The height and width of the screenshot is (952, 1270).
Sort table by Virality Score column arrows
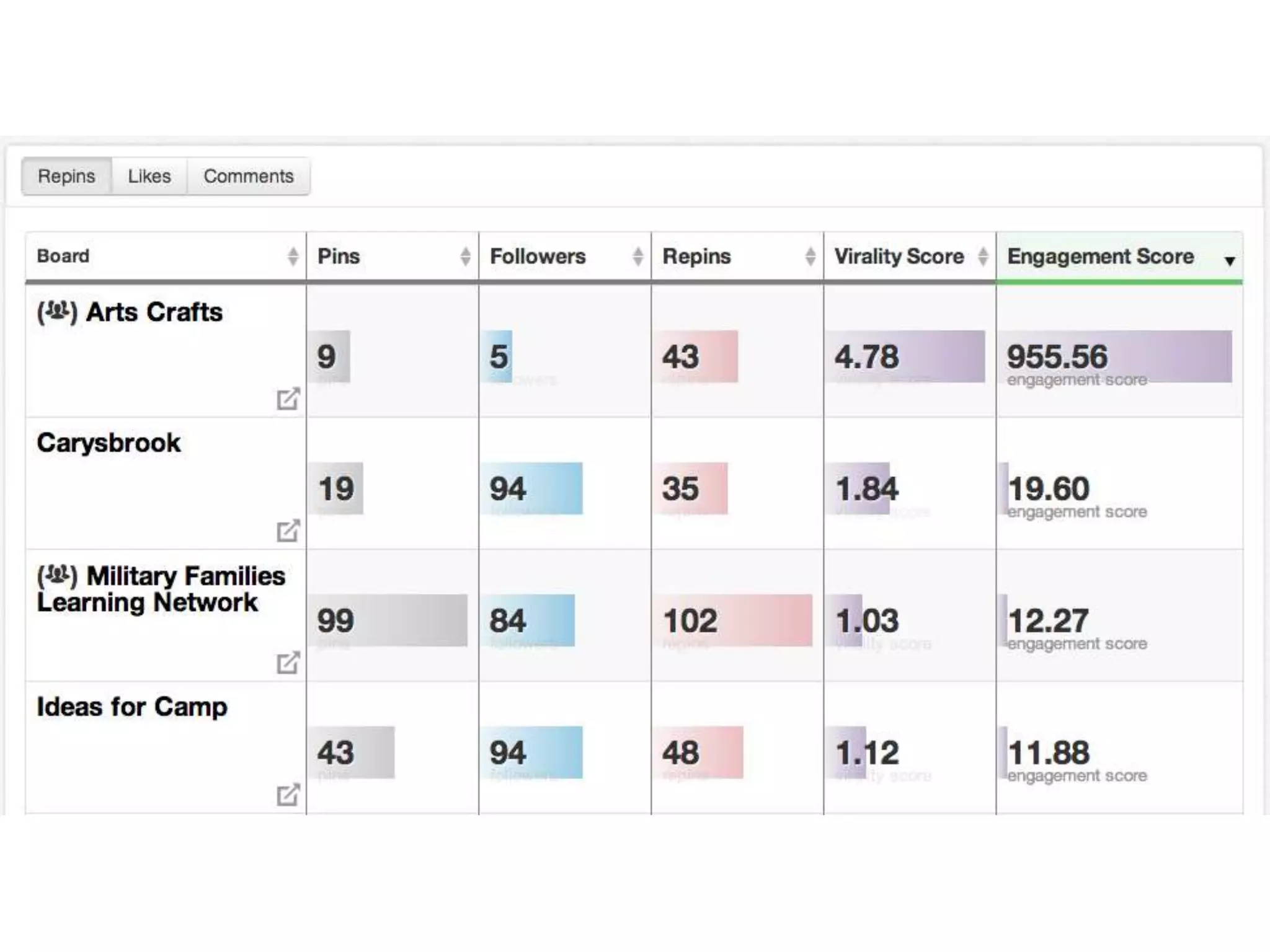[x=982, y=256]
